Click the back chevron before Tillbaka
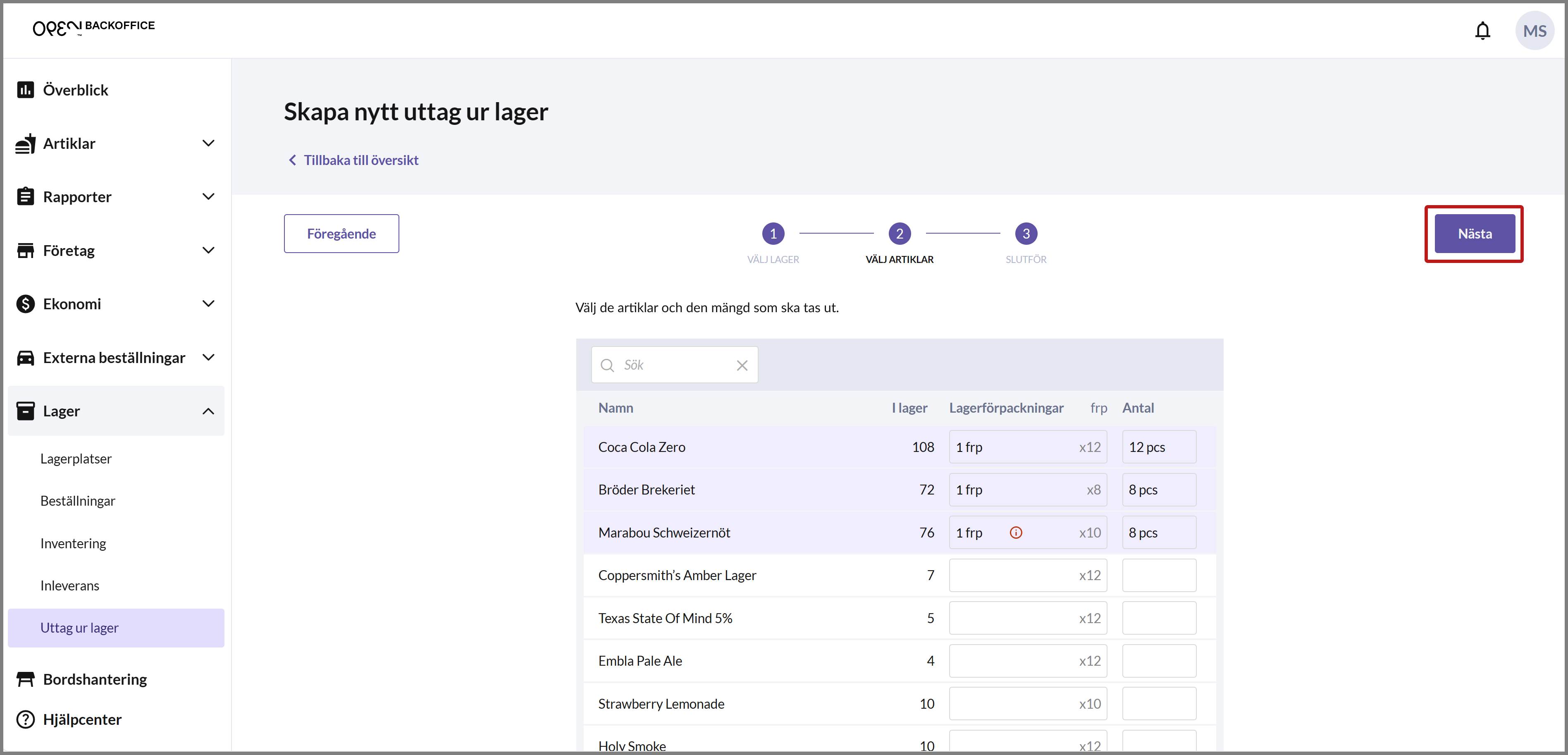This screenshot has width=1568, height=755. click(x=292, y=160)
